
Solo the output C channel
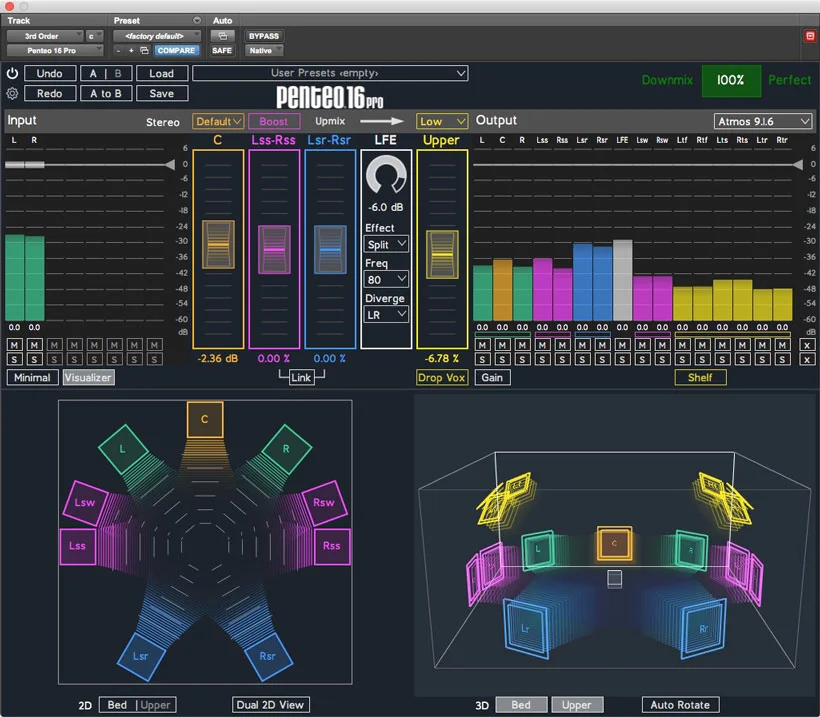click(503, 359)
